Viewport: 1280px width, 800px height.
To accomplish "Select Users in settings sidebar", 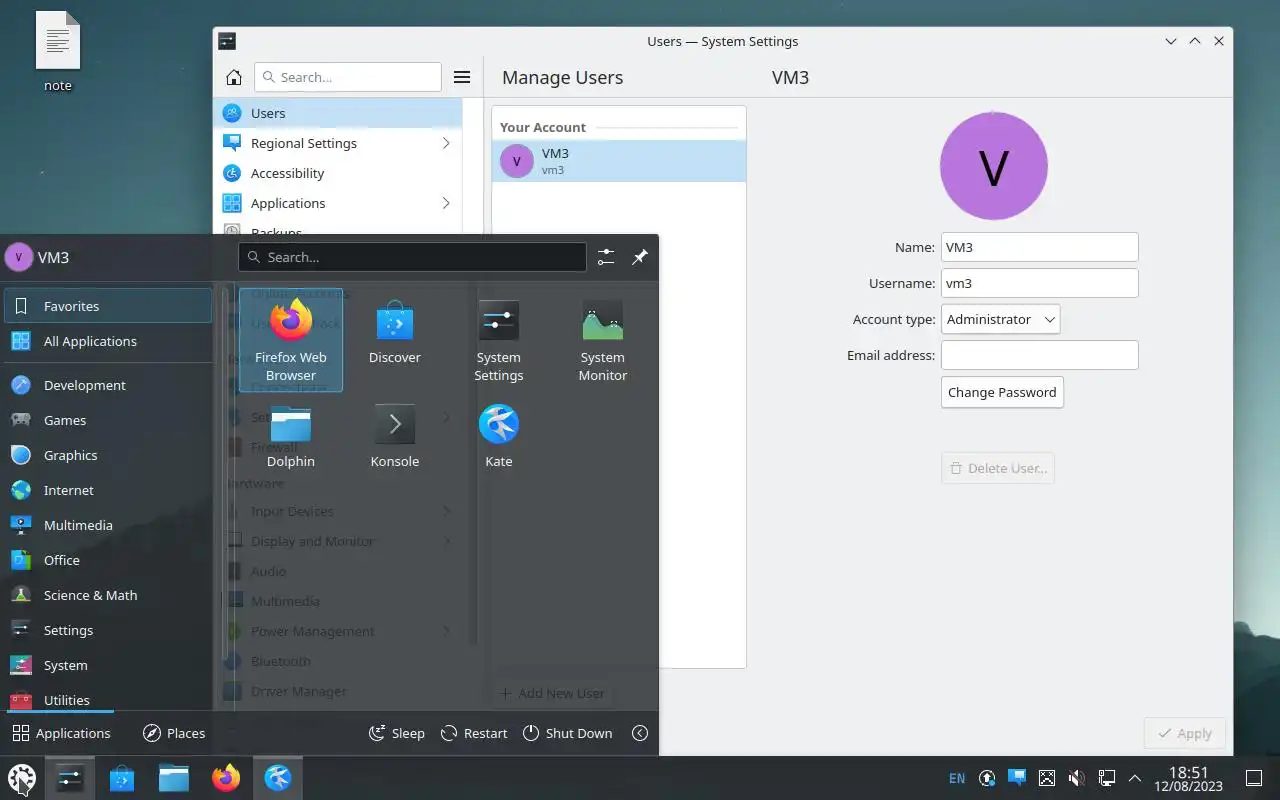I will [338, 113].
